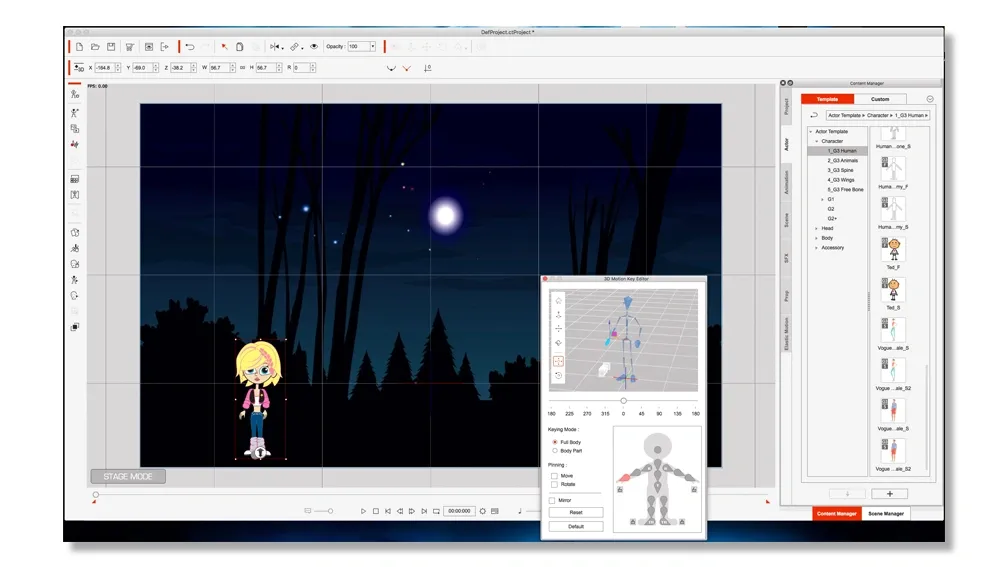
Task: Open a project using the folder icon
Action: click(95, 47)
